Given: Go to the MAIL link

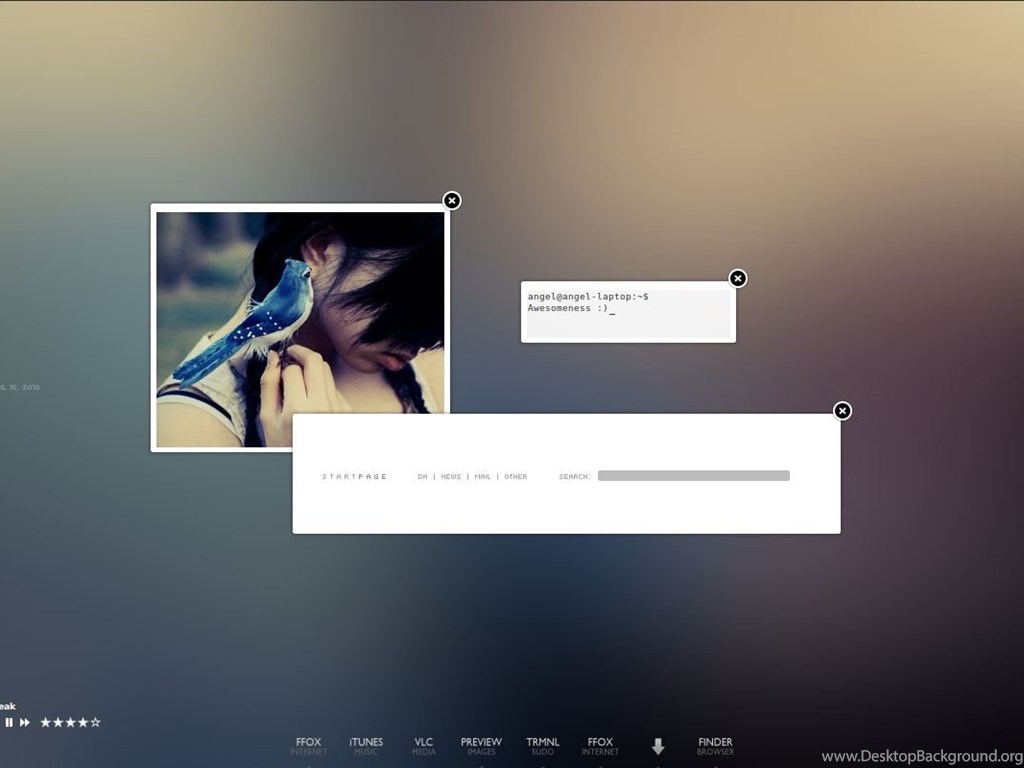Looking at the screenshot, I should (482, 477).
